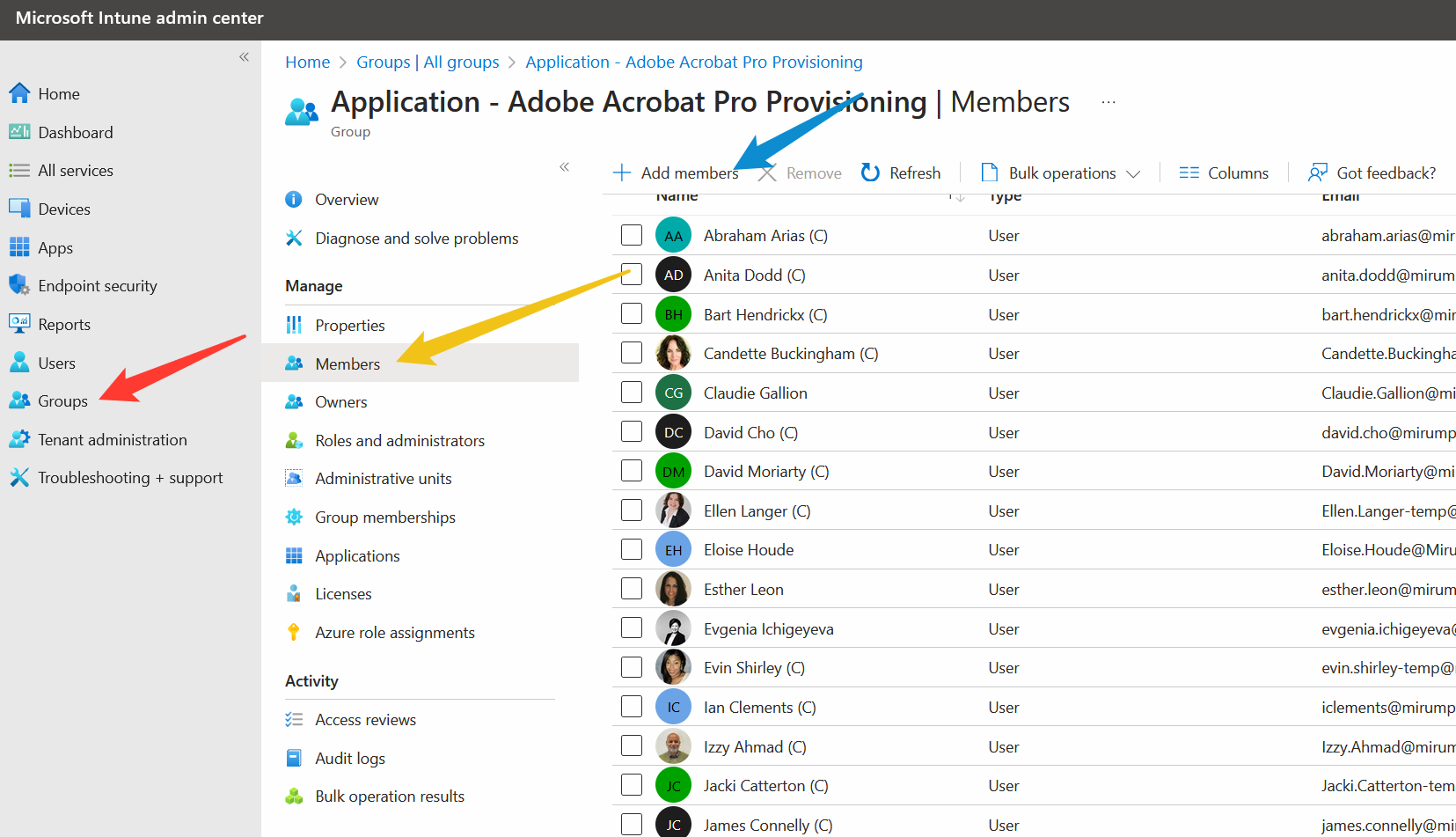Click the Ian Clements (C) name

point(759,707)
